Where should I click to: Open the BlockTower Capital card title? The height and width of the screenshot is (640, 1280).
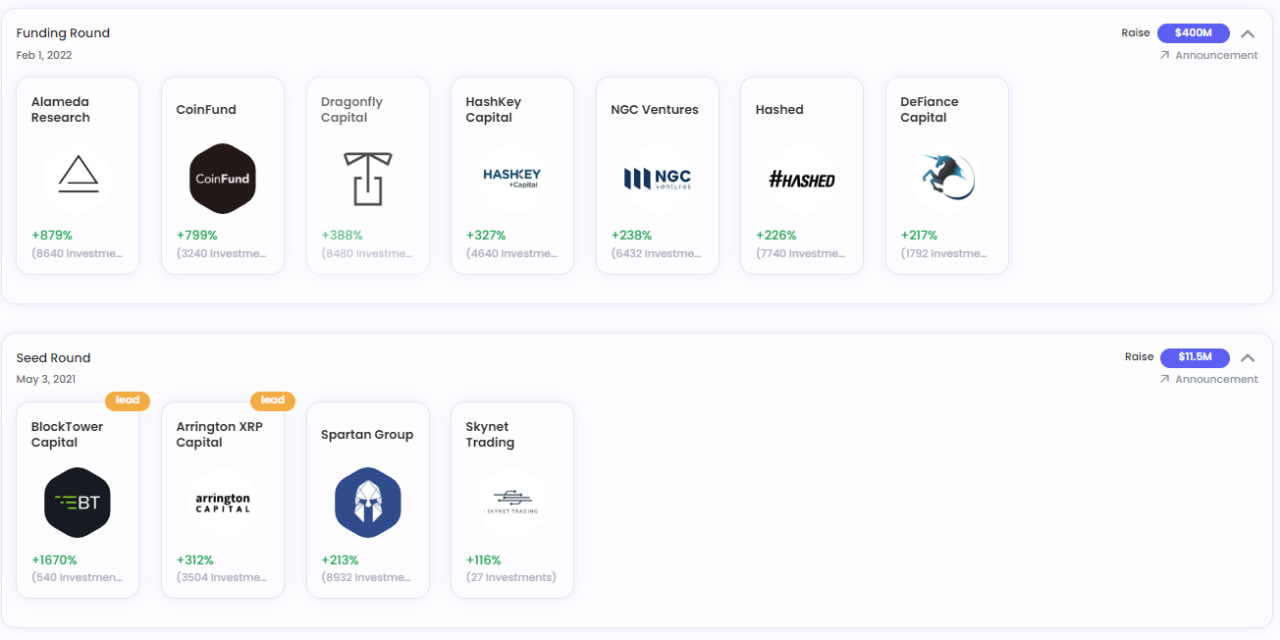67,435
